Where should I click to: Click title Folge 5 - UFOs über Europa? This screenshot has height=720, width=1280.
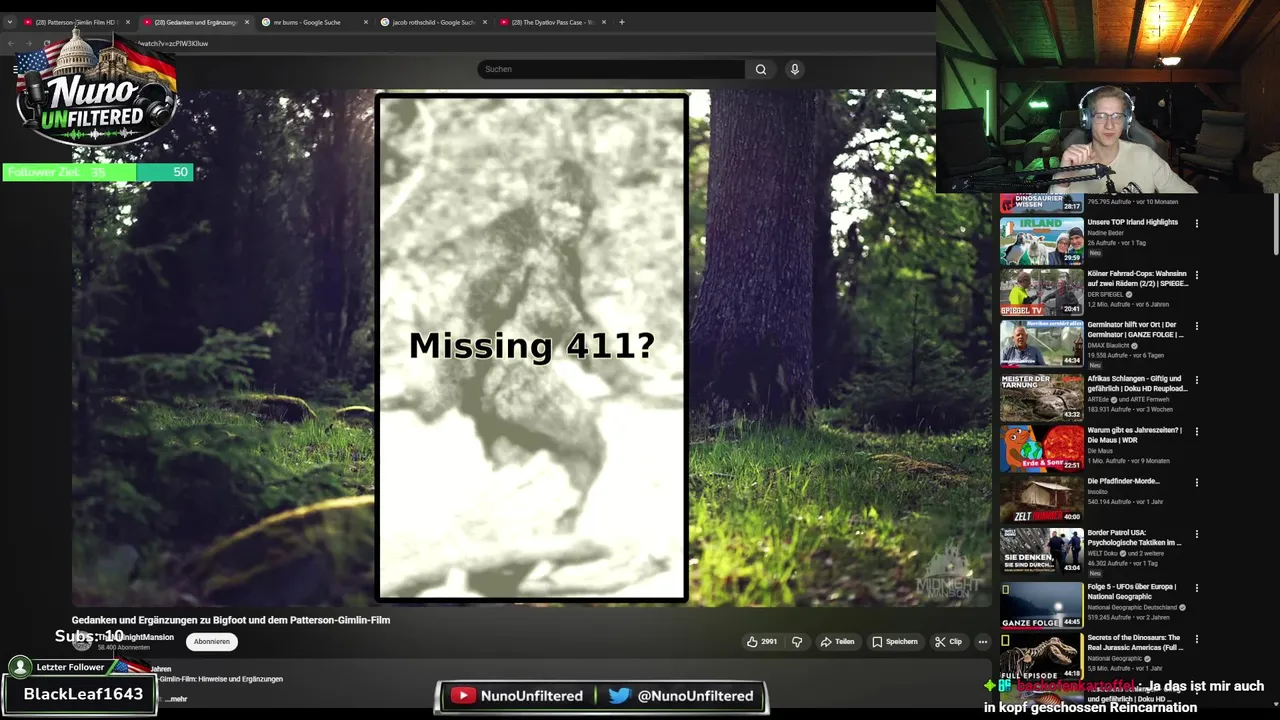[1132, 591]
